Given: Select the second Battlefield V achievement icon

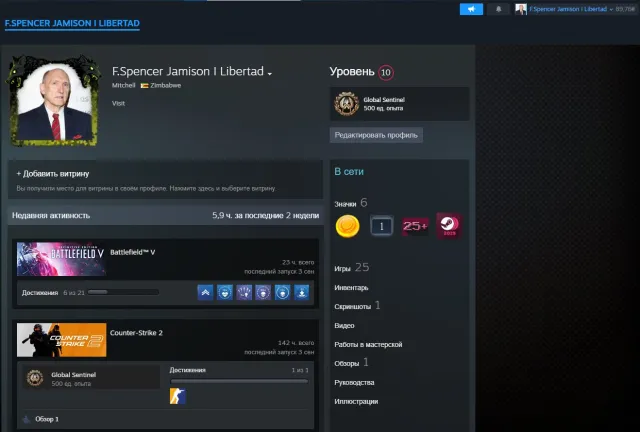Looking at the screenshot, I should [224, 292].
